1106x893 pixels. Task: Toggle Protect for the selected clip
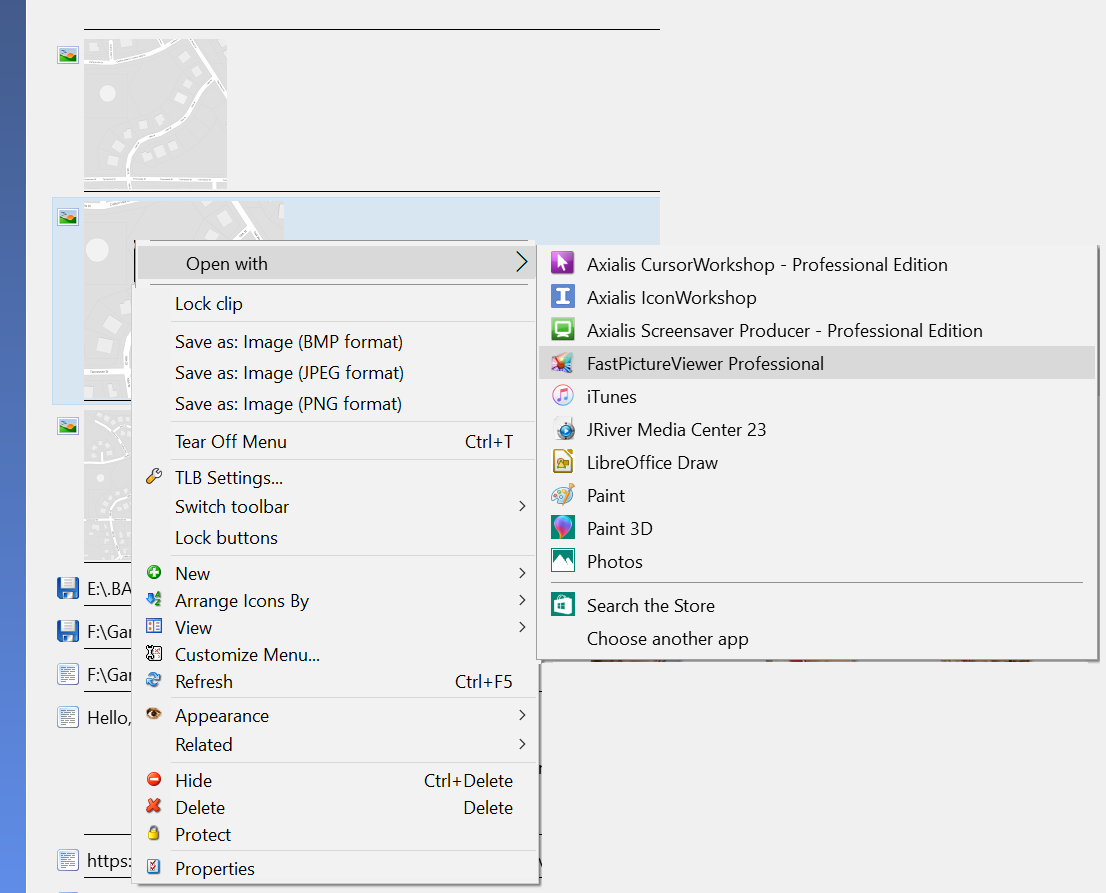pos(203,834)
